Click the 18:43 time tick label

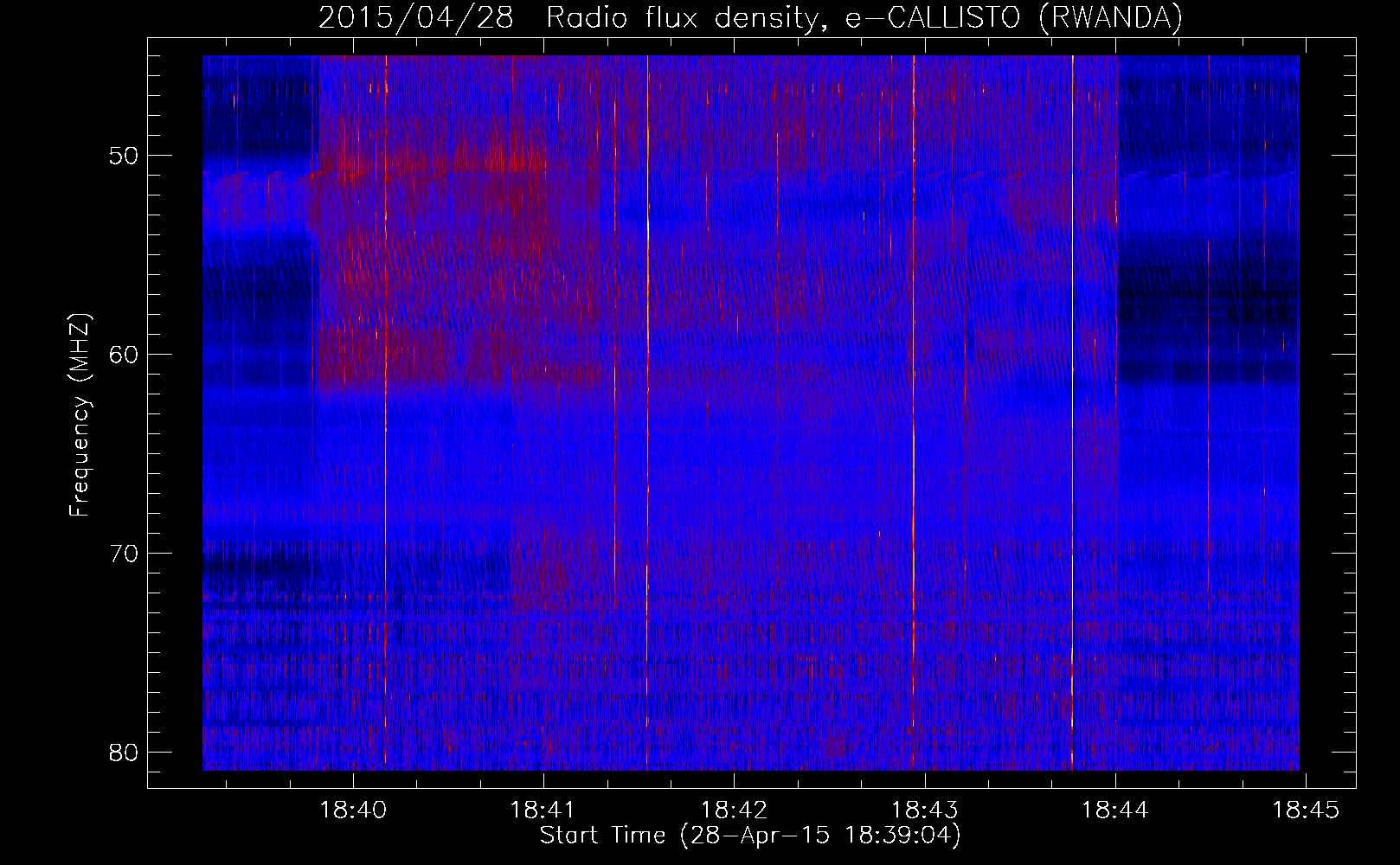pos(925,810)
